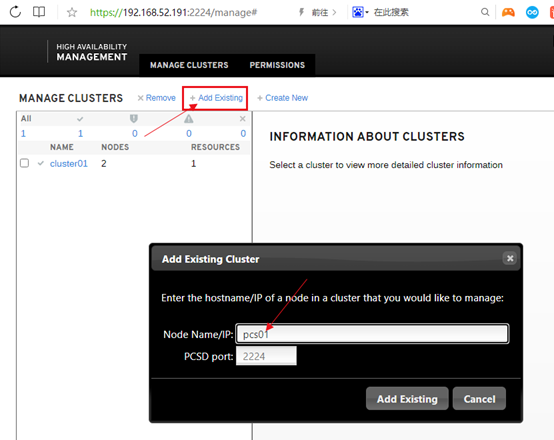
Task: Switch to the Permissions tab
Action: tap(277, 65)
